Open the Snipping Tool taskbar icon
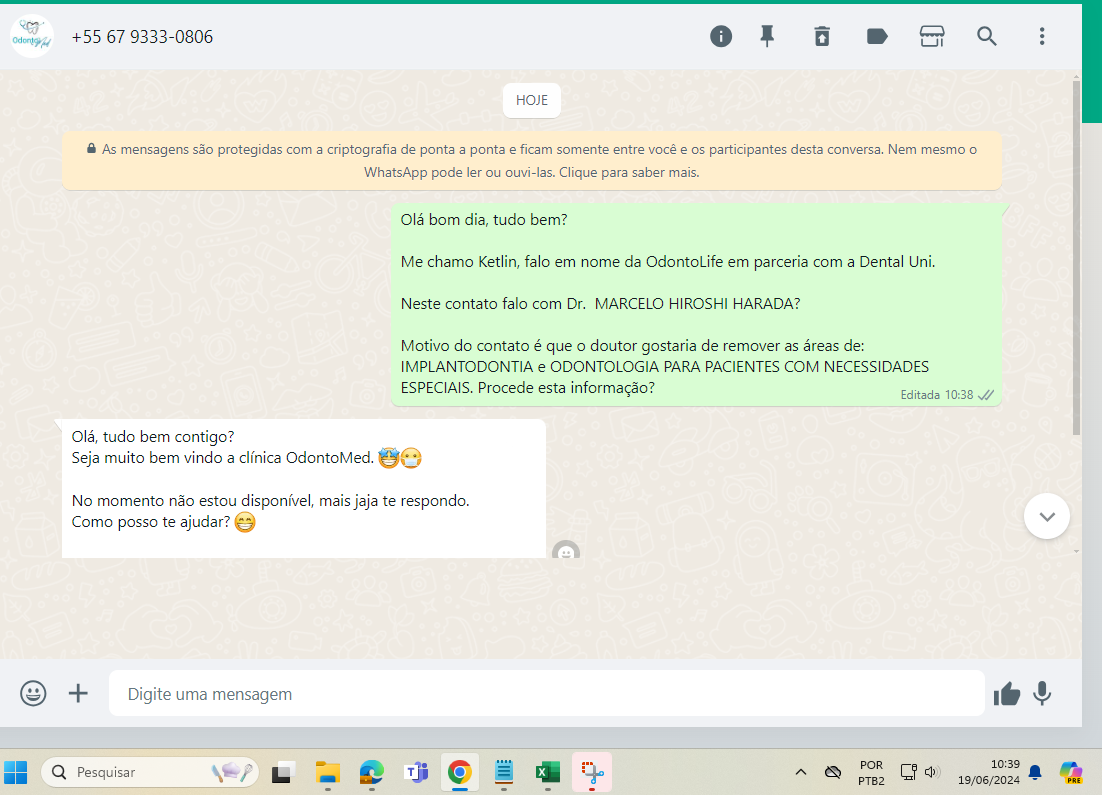This screenshot has height=795, width=1102. tap(592, 772)
